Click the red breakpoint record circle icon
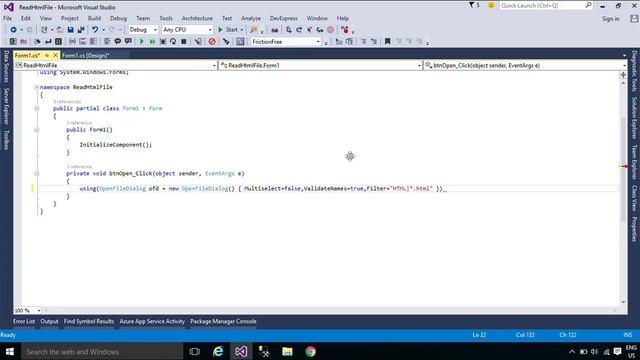The height and width of the screenshot is (360, 640). (x=330, y=30)
